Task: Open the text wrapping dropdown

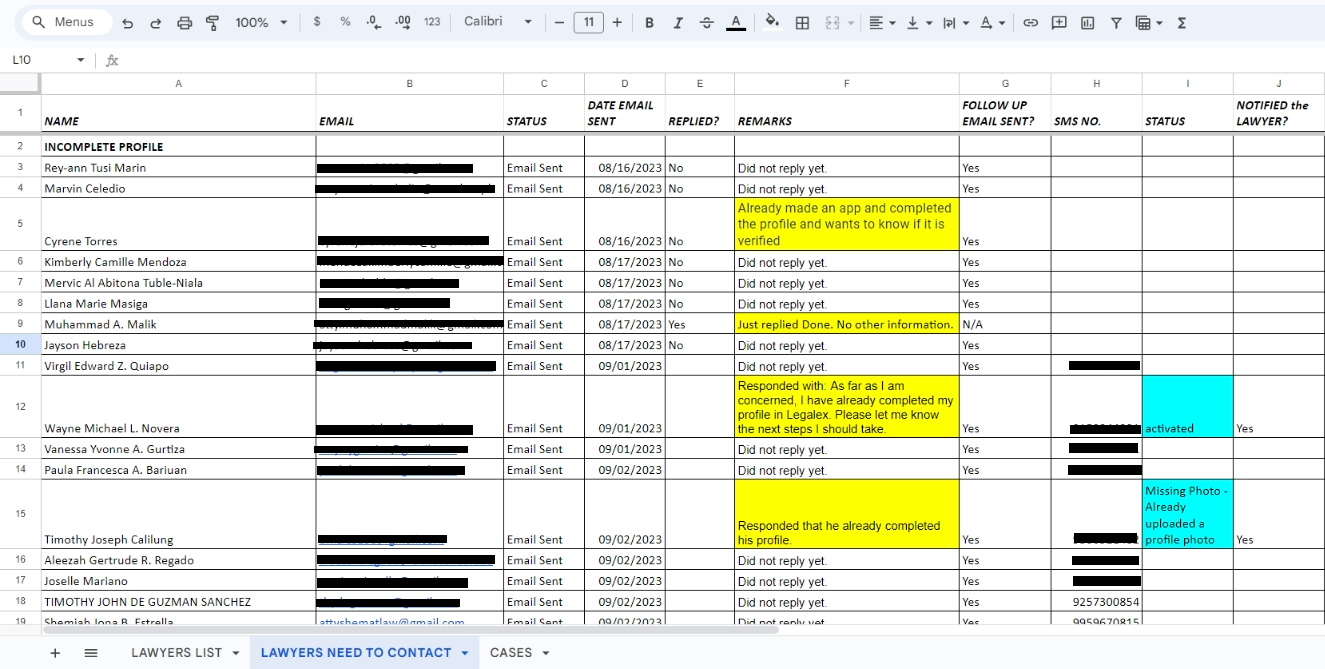Action: 954,22
